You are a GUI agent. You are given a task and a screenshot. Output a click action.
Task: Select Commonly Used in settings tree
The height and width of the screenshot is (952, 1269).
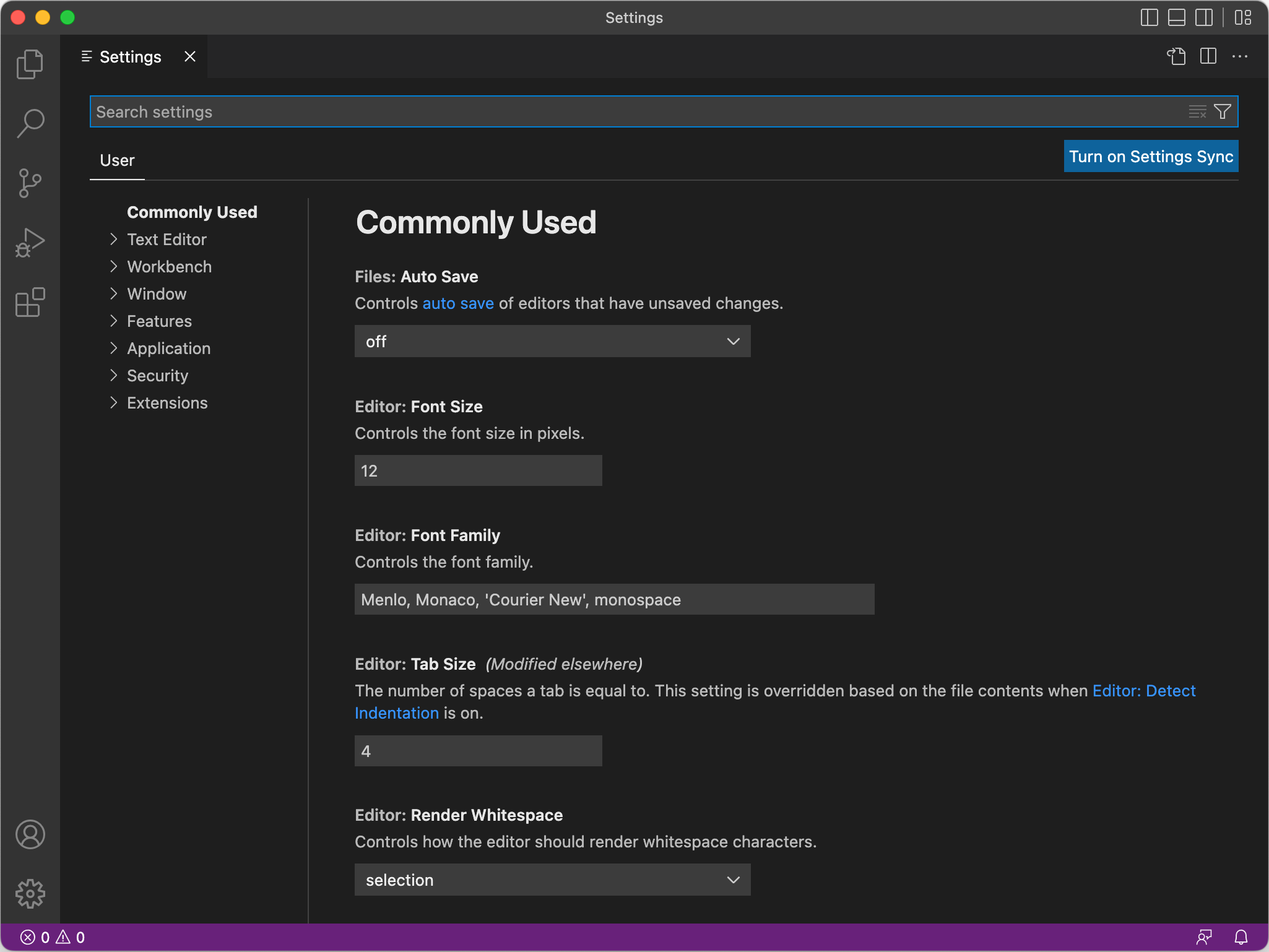point(192,212)
